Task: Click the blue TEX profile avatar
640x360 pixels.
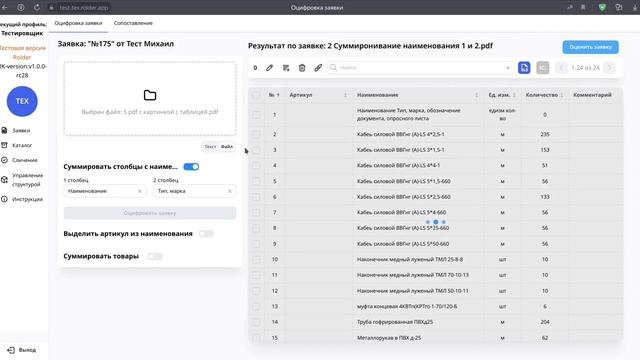Action: click(x=22, y=101)
